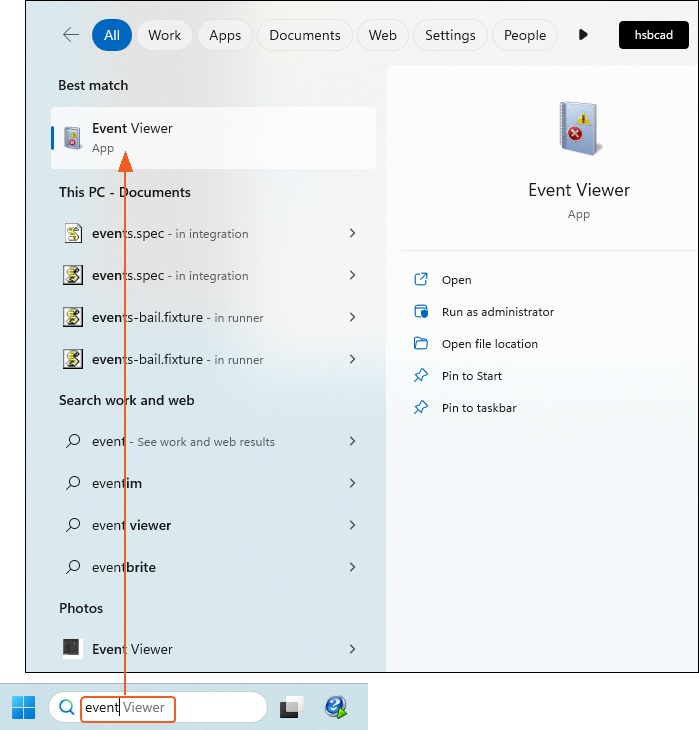Click Run as administrator shield icon
The image size is (699, 730).
(x=421, y=311)
